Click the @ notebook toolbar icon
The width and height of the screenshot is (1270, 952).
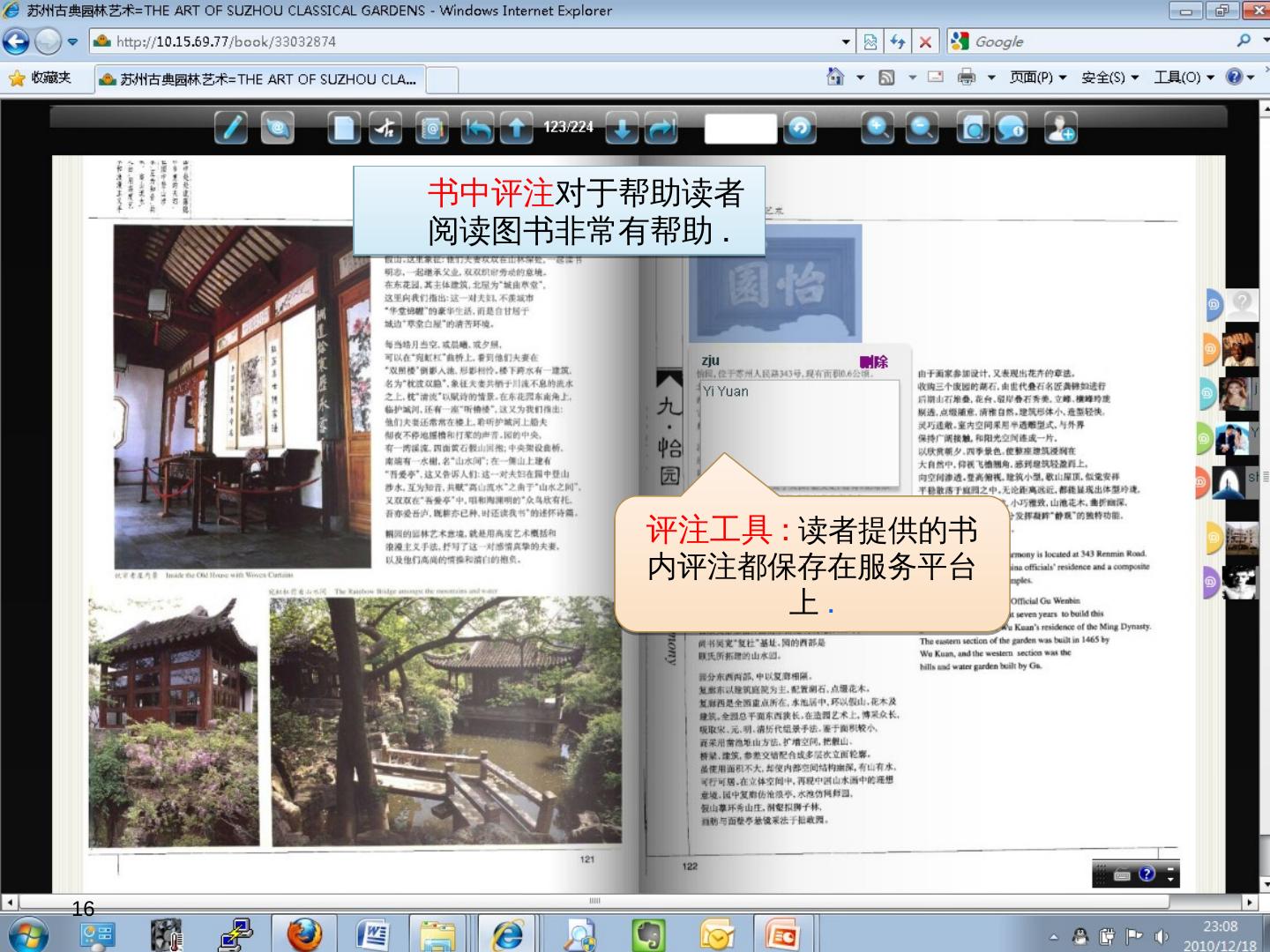click(432, 128)
